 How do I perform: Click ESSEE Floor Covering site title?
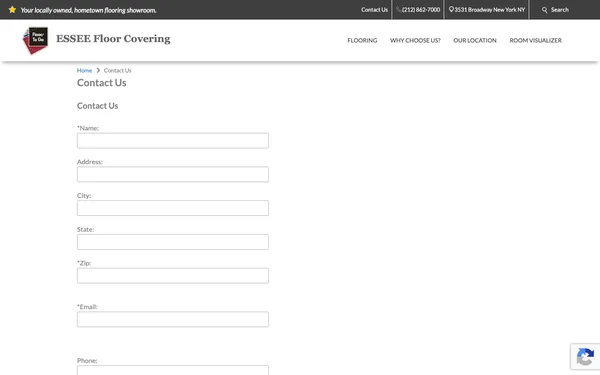coord(113,39)
